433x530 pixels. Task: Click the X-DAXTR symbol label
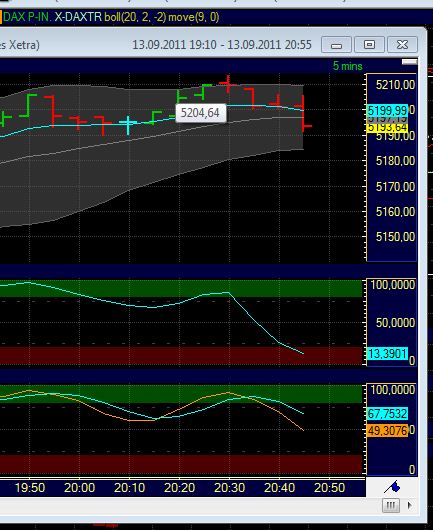[x=78, y=17]
